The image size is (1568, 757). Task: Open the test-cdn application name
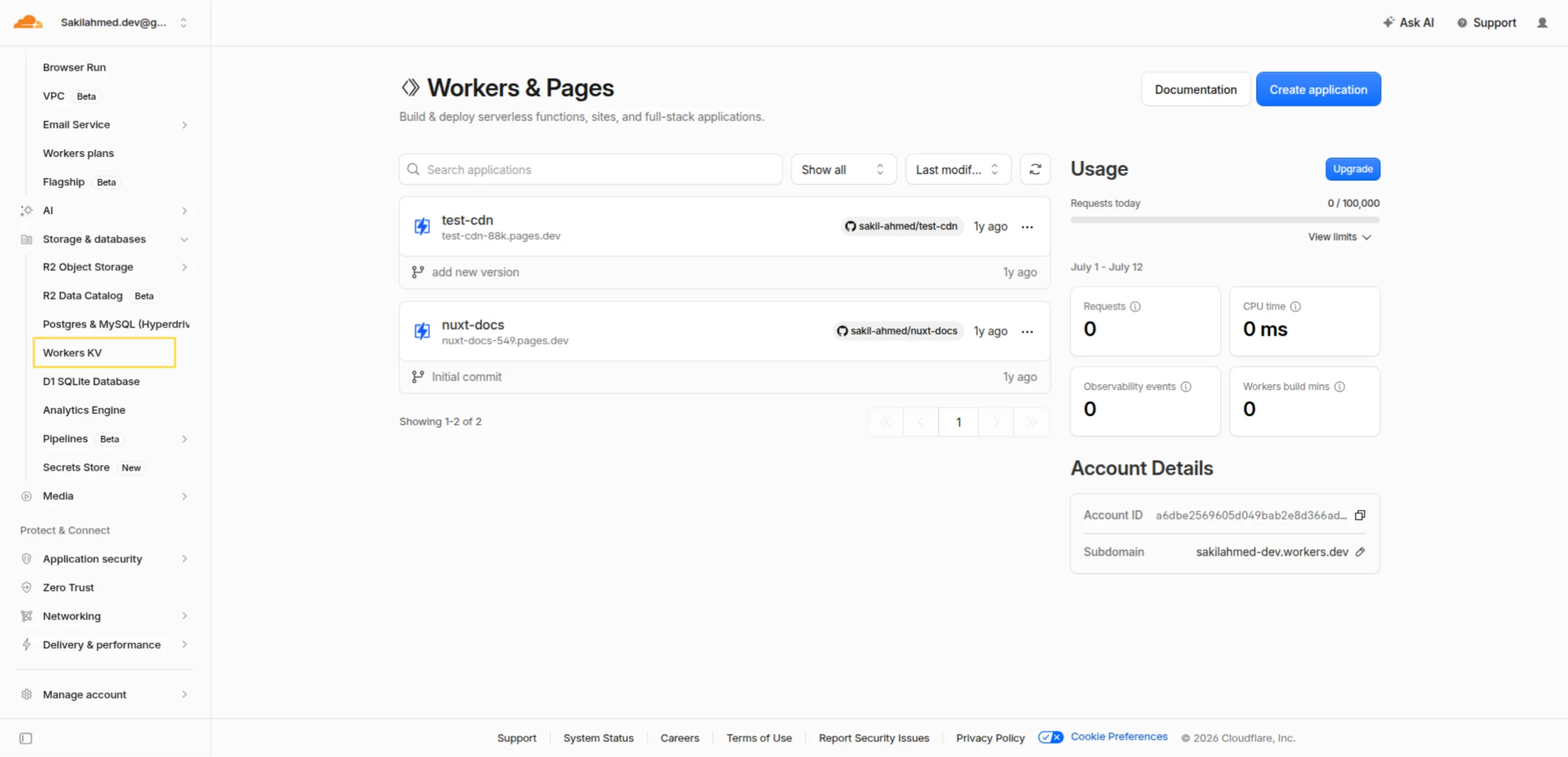pos(467,220)
